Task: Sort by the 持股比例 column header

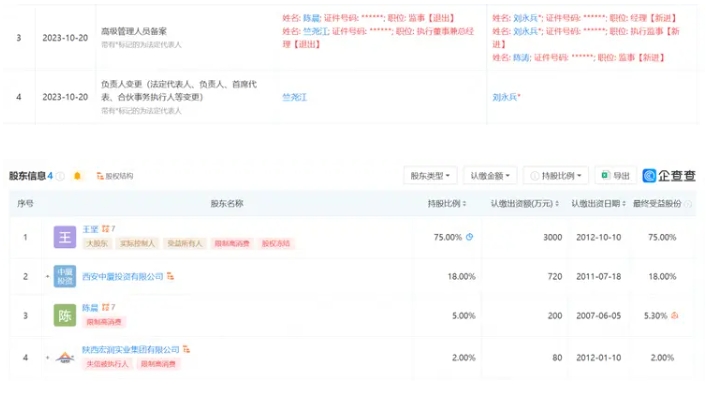Action: click(x=447, y=204)
